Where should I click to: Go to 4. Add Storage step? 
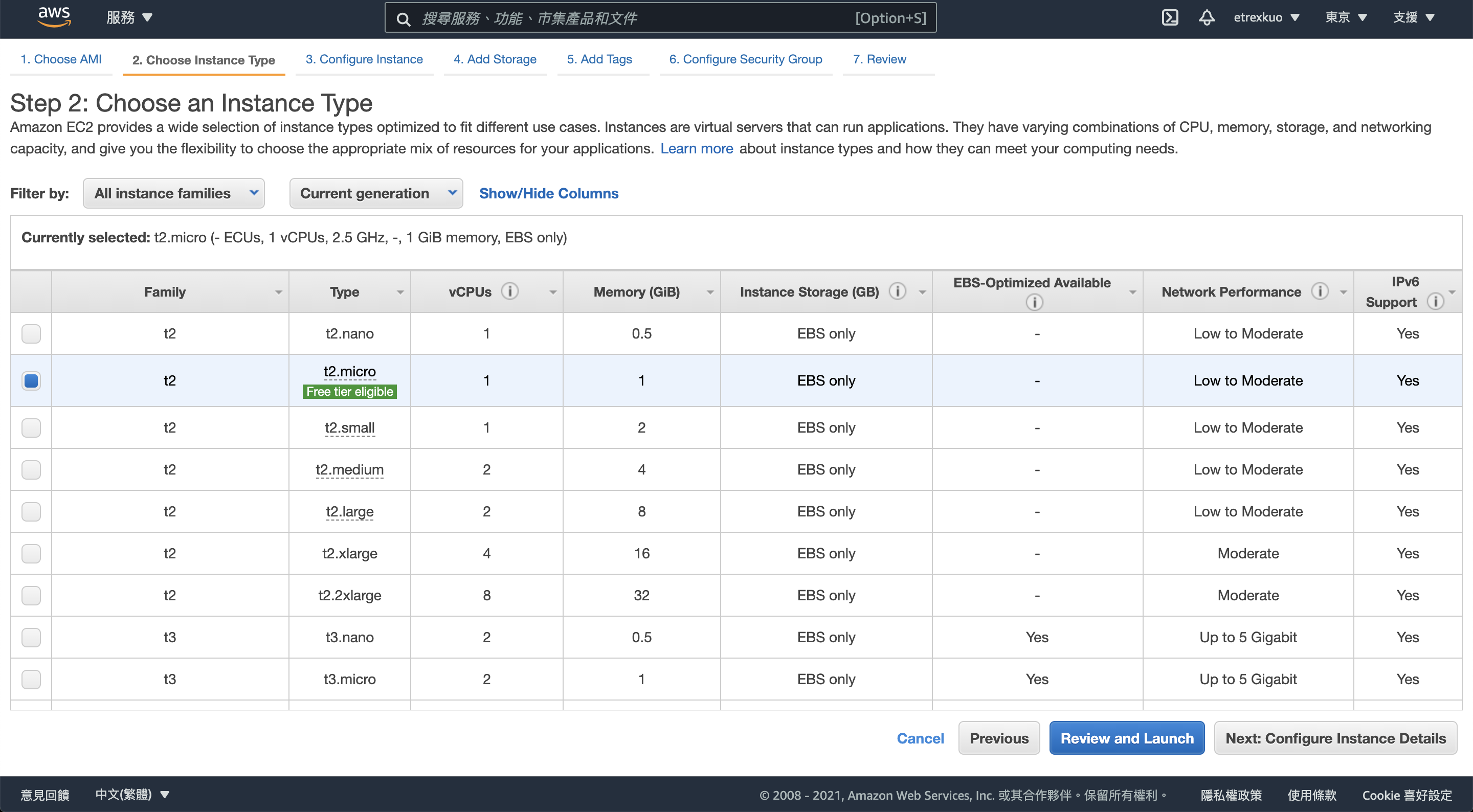495,59
